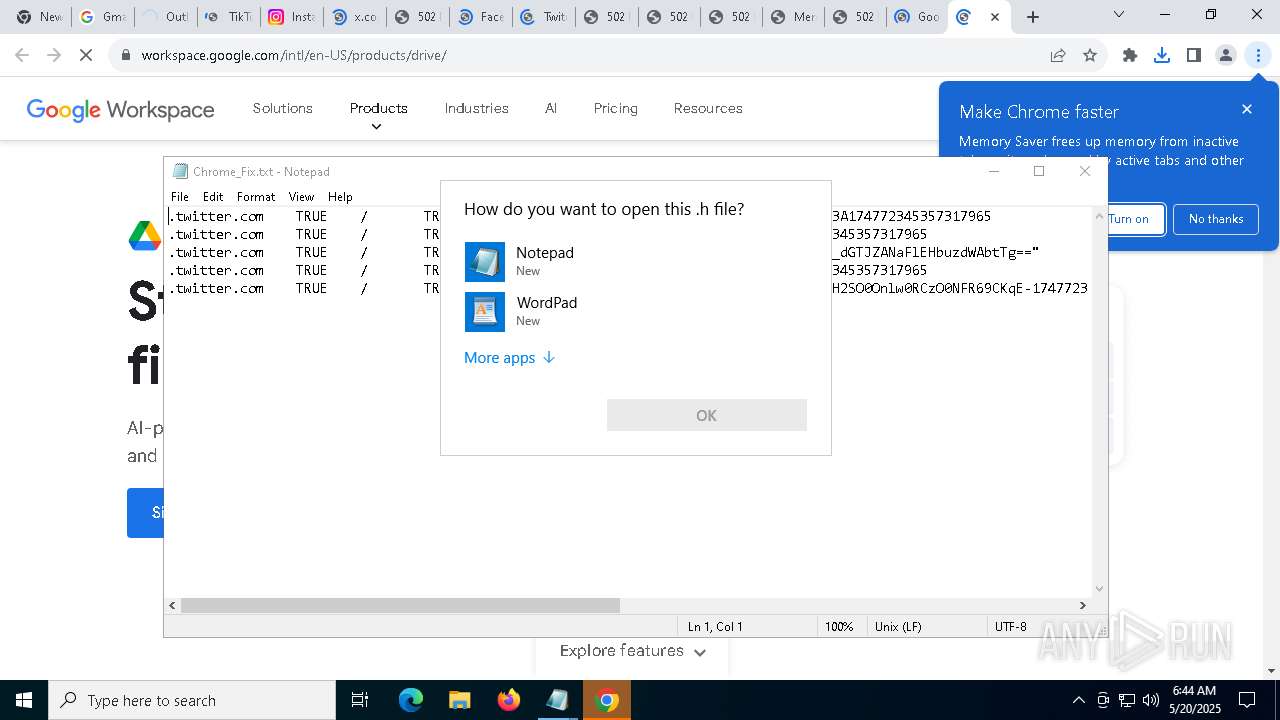The image size is (1280, 720).
Task: Switch to the Facebook tab
Action: coord(479,17)
